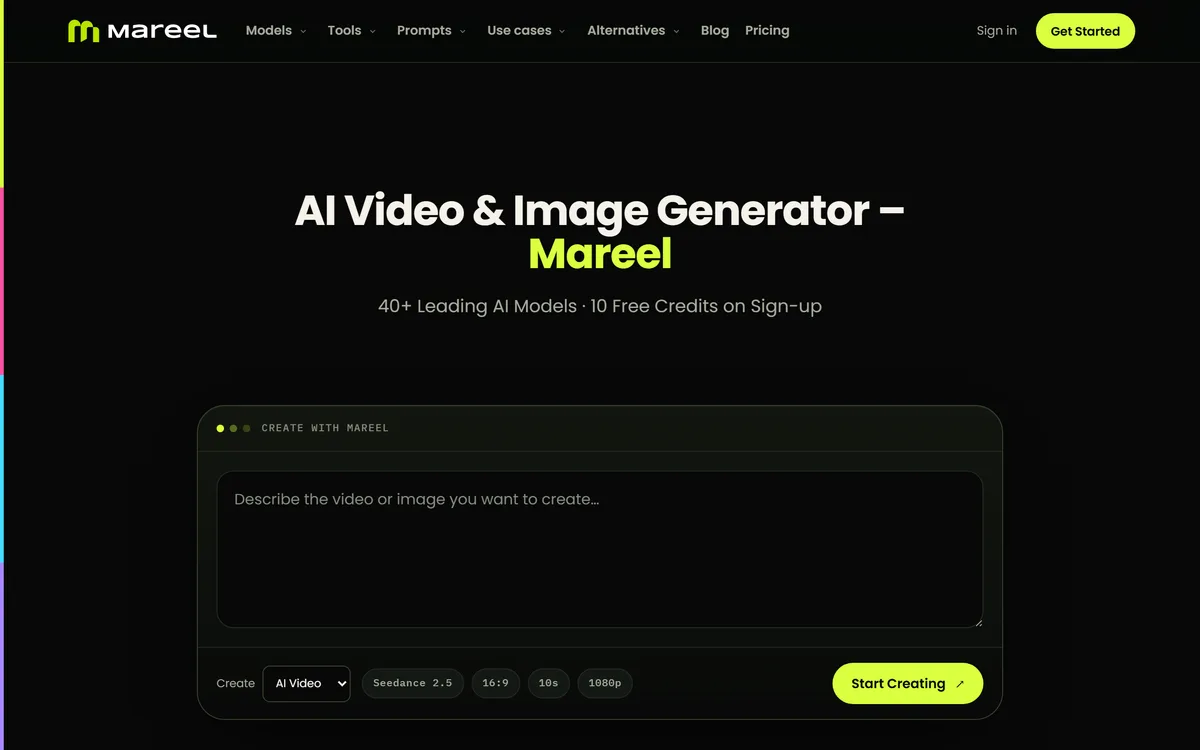Select the Seedance 2.5 model chip
1200x750 pixels.
tap(413, 684)
